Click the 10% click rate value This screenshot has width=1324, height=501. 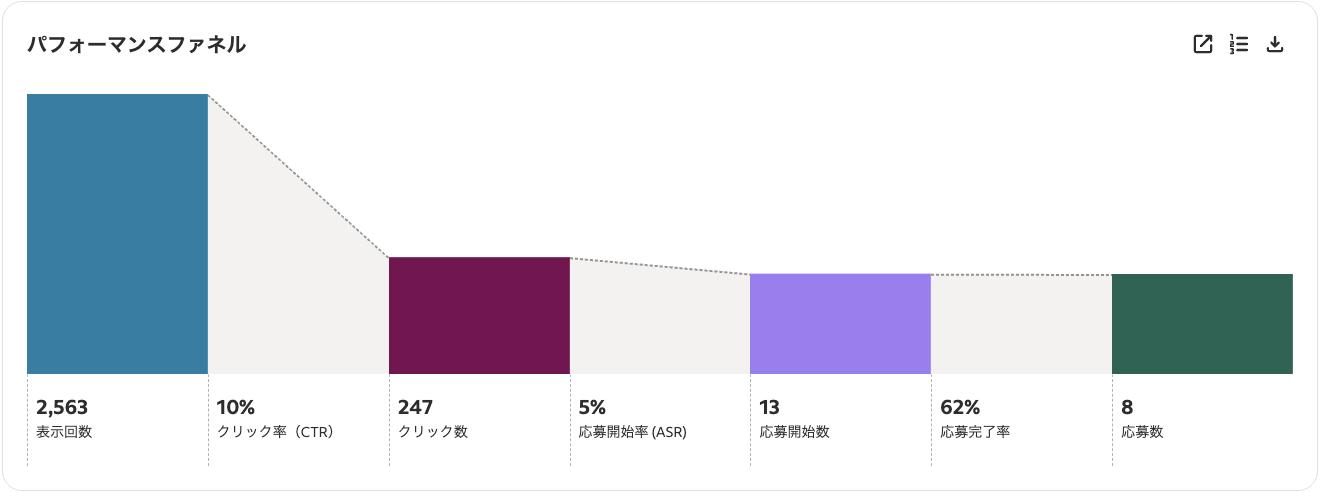(236, 407)
